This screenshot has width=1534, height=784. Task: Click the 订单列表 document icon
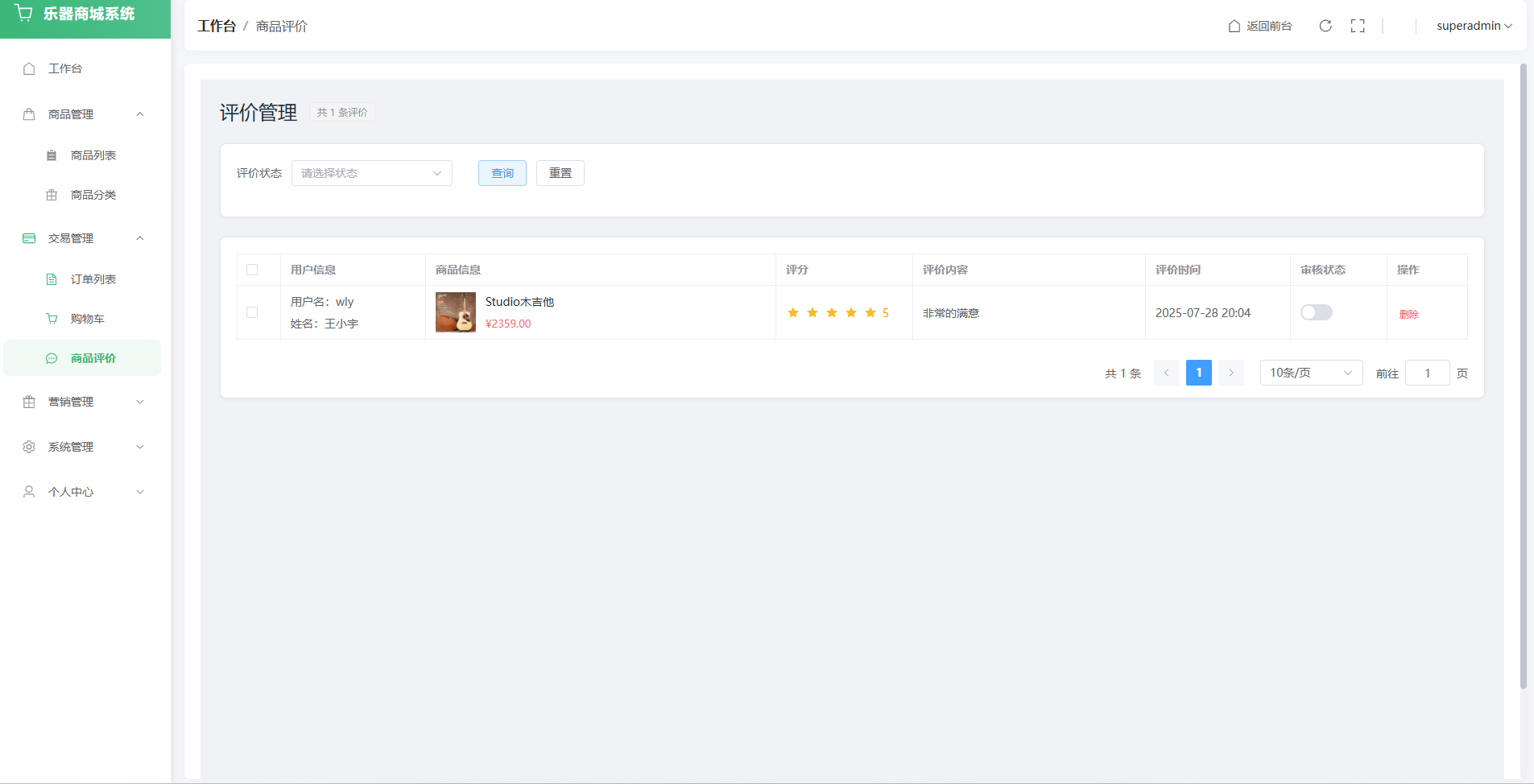(x=52, y=279)
